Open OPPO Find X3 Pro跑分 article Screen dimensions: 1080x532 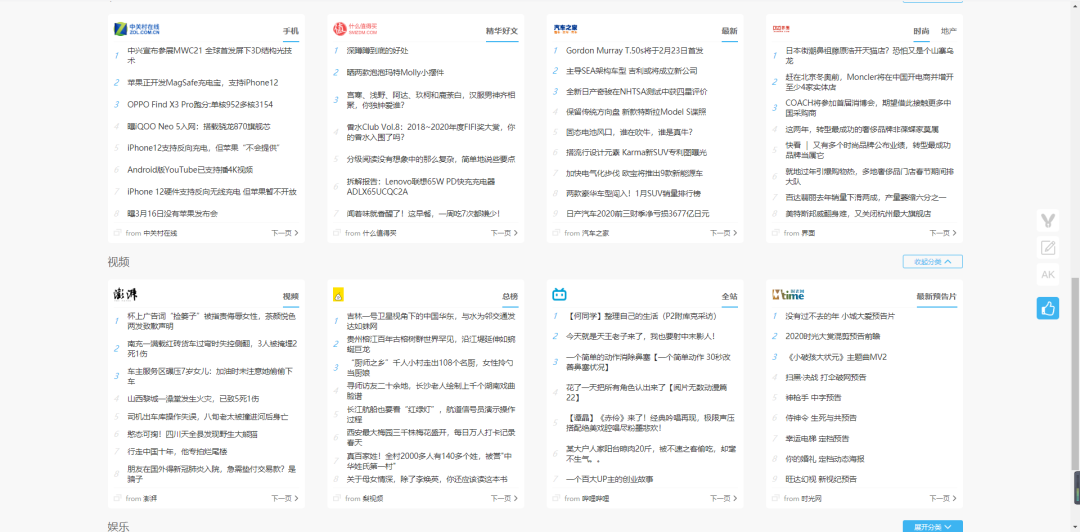click(x=200, y=105)
